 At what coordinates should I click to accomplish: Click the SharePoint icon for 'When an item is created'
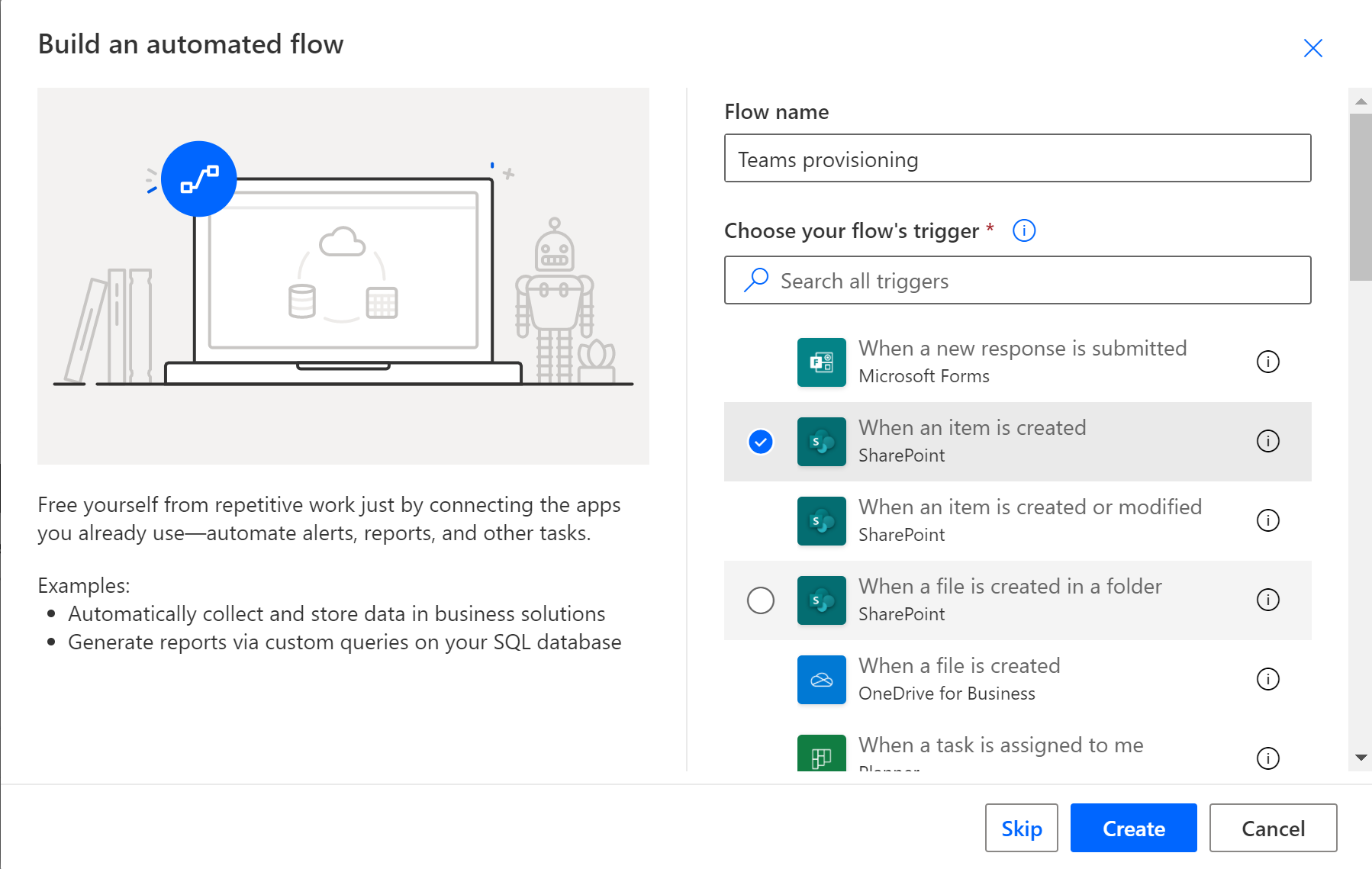821,442
